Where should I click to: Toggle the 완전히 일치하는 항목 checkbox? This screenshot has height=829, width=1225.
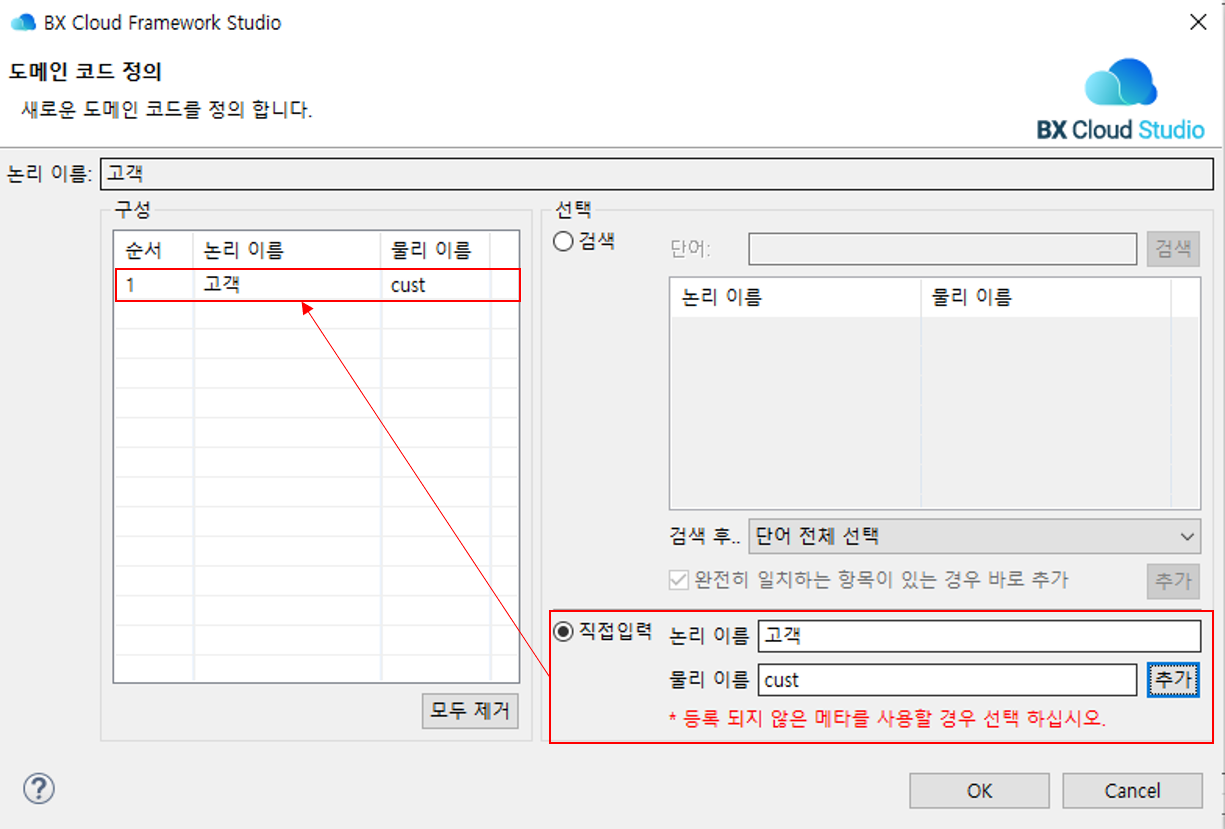(x=679, y=580)
